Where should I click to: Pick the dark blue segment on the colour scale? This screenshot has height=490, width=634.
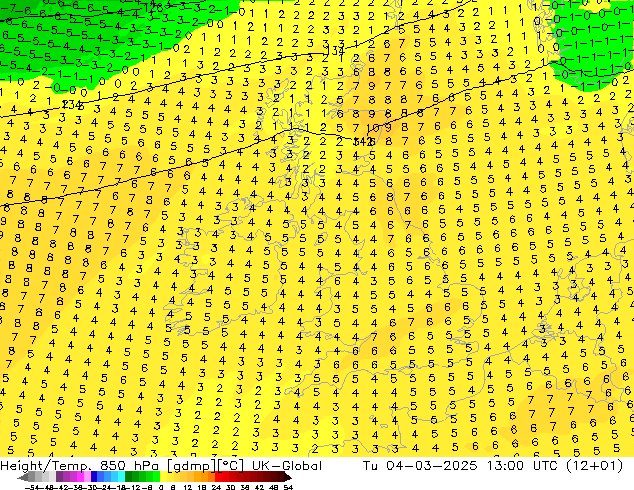94,477
